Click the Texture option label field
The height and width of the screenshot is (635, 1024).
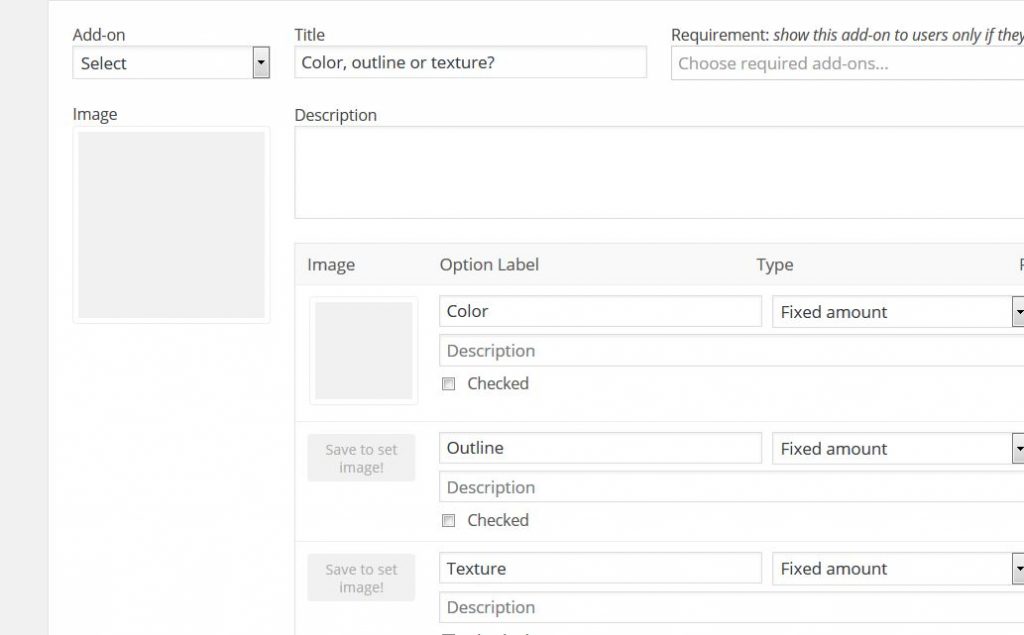pos(600,568)
